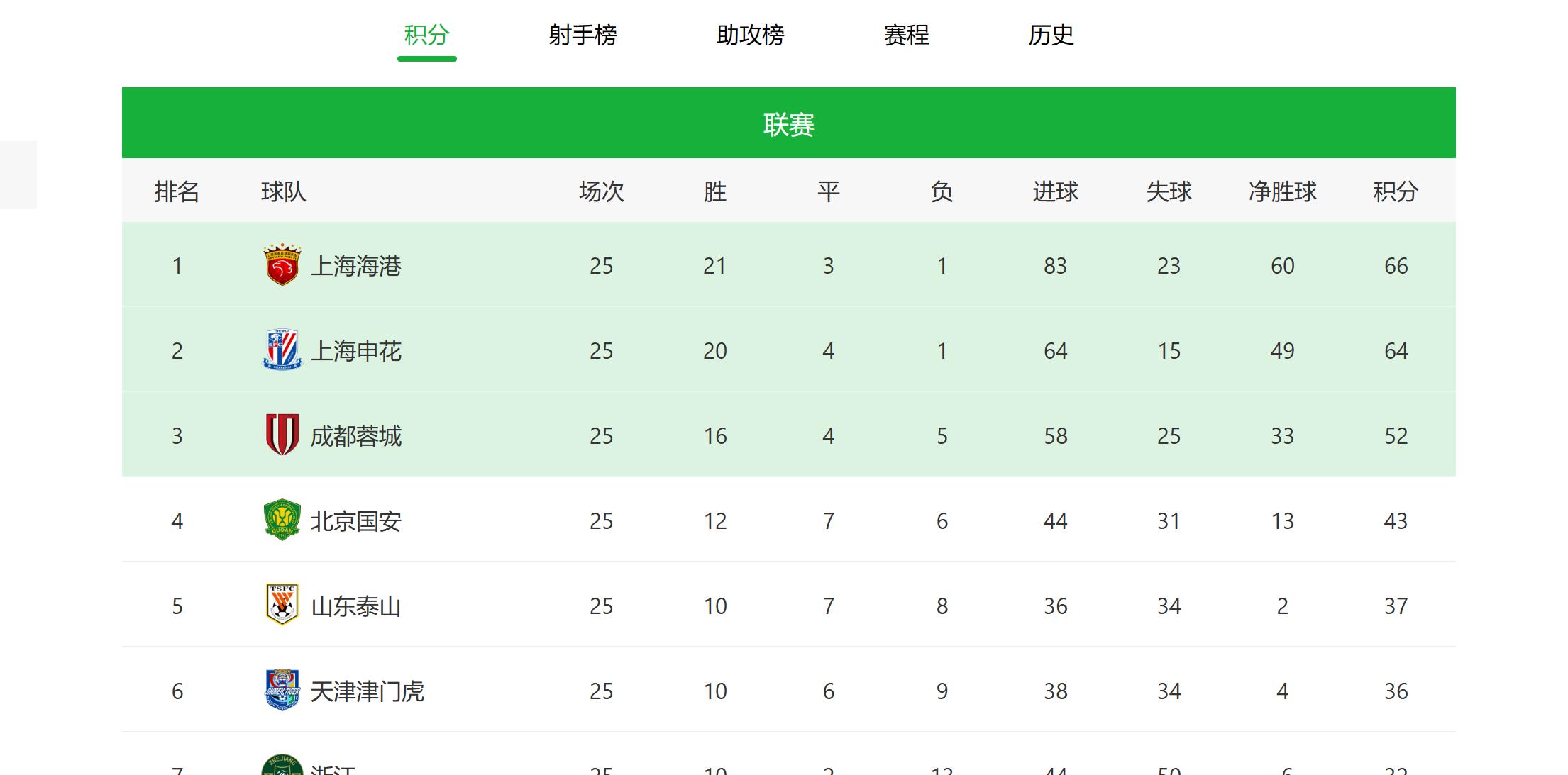
Task: Click the 上海申花 team crest icon
Action: click(282, 350)
